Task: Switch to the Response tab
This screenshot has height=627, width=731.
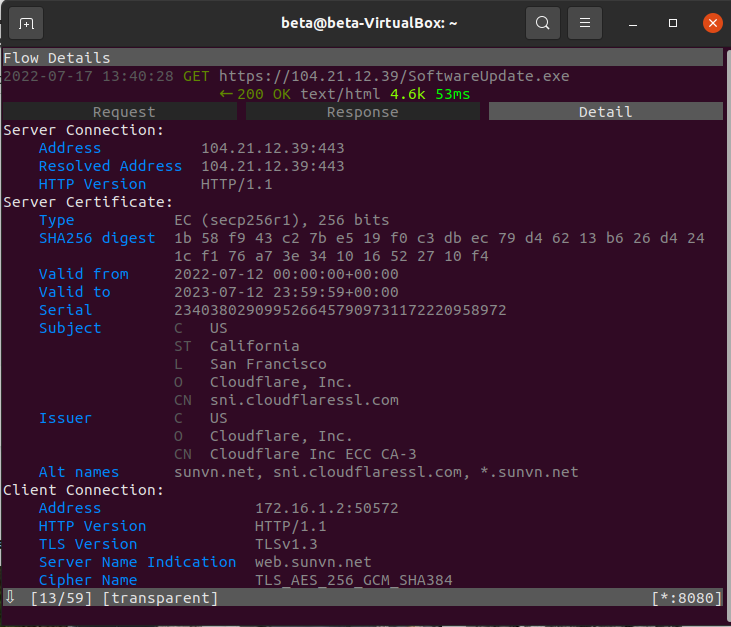Action: pos(363,112)
